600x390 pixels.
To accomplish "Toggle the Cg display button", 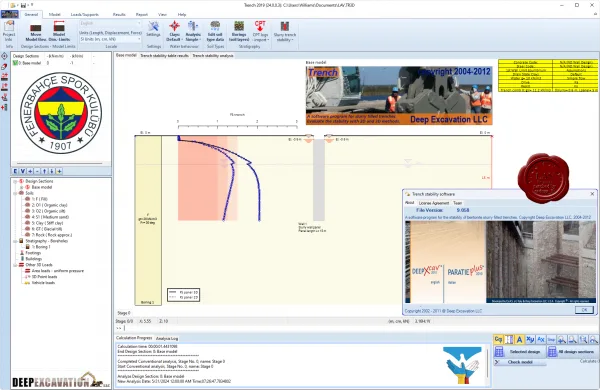I will click(x=498, y=339).
